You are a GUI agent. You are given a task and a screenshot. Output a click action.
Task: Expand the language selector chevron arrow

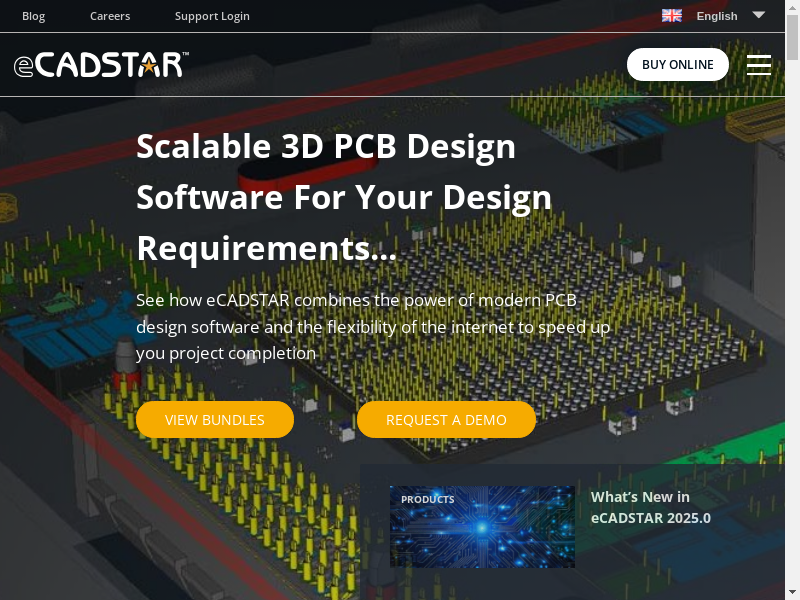(758, 15)
